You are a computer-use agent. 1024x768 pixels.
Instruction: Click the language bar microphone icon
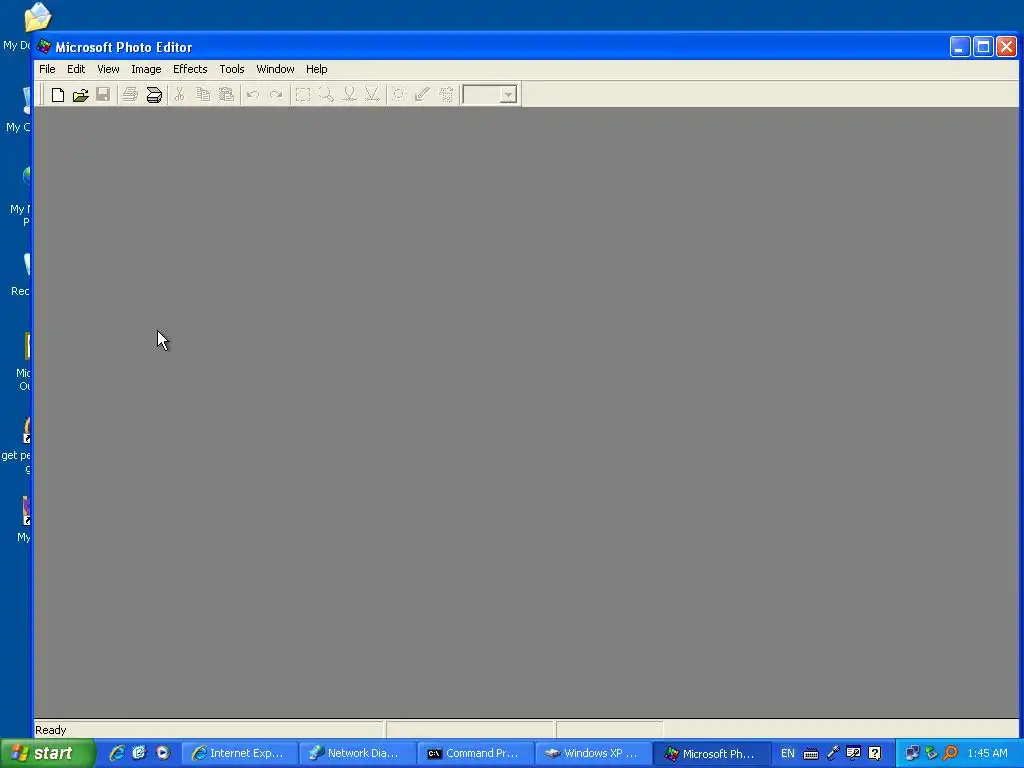pos(833,754)
